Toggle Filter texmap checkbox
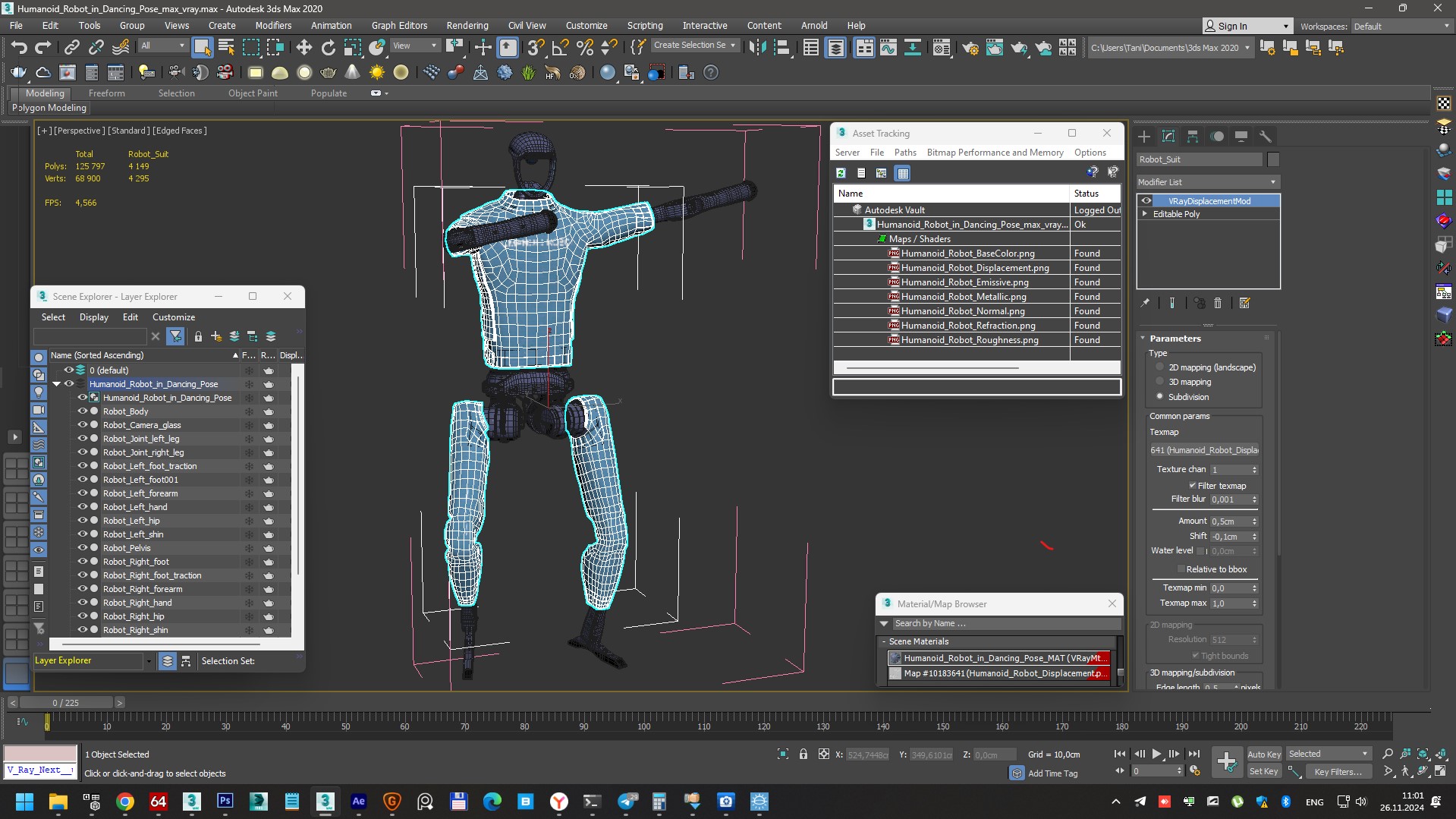Screen dimensions: 1456x819 pyautogui.click(x=1192, y=486)
